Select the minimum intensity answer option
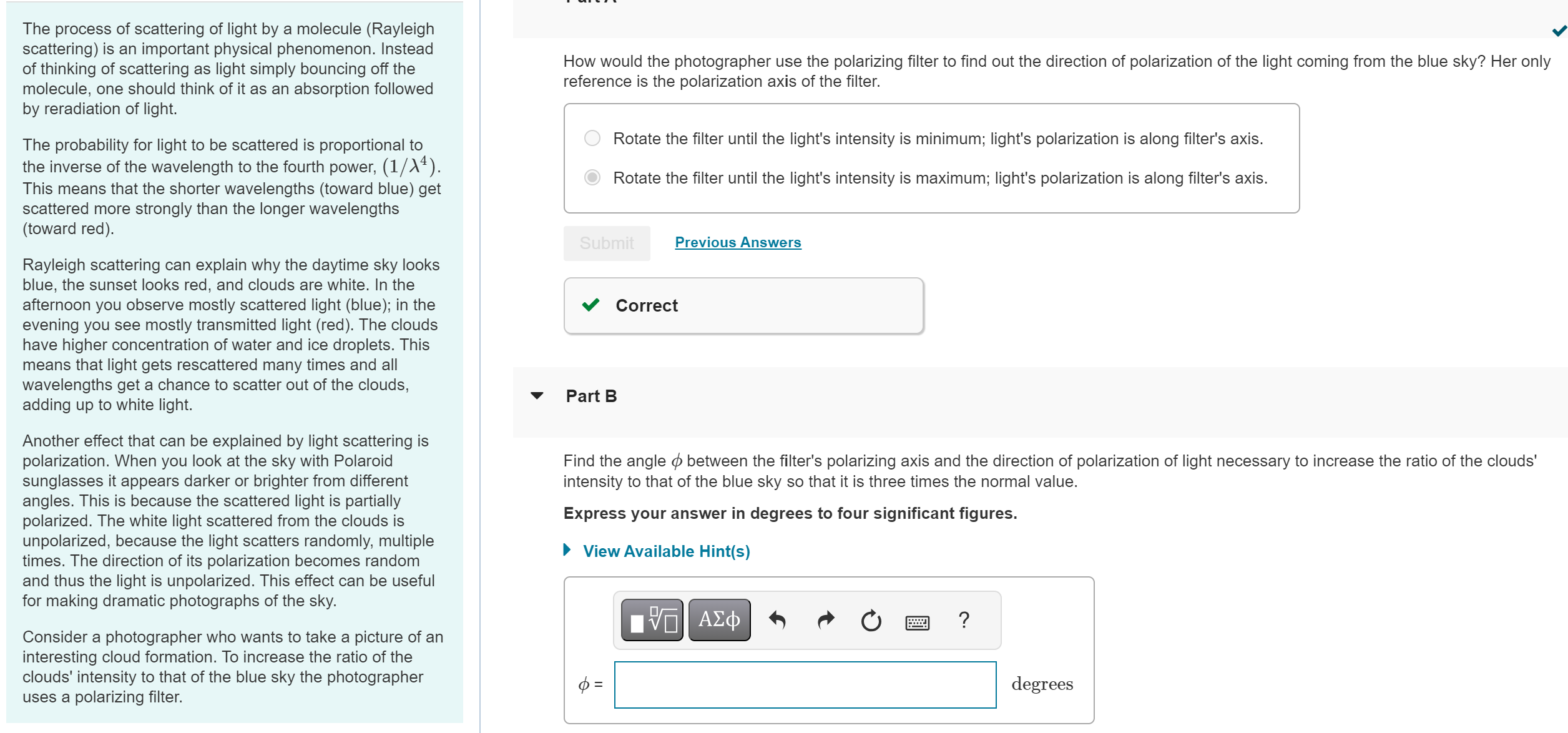 [590, 138]
